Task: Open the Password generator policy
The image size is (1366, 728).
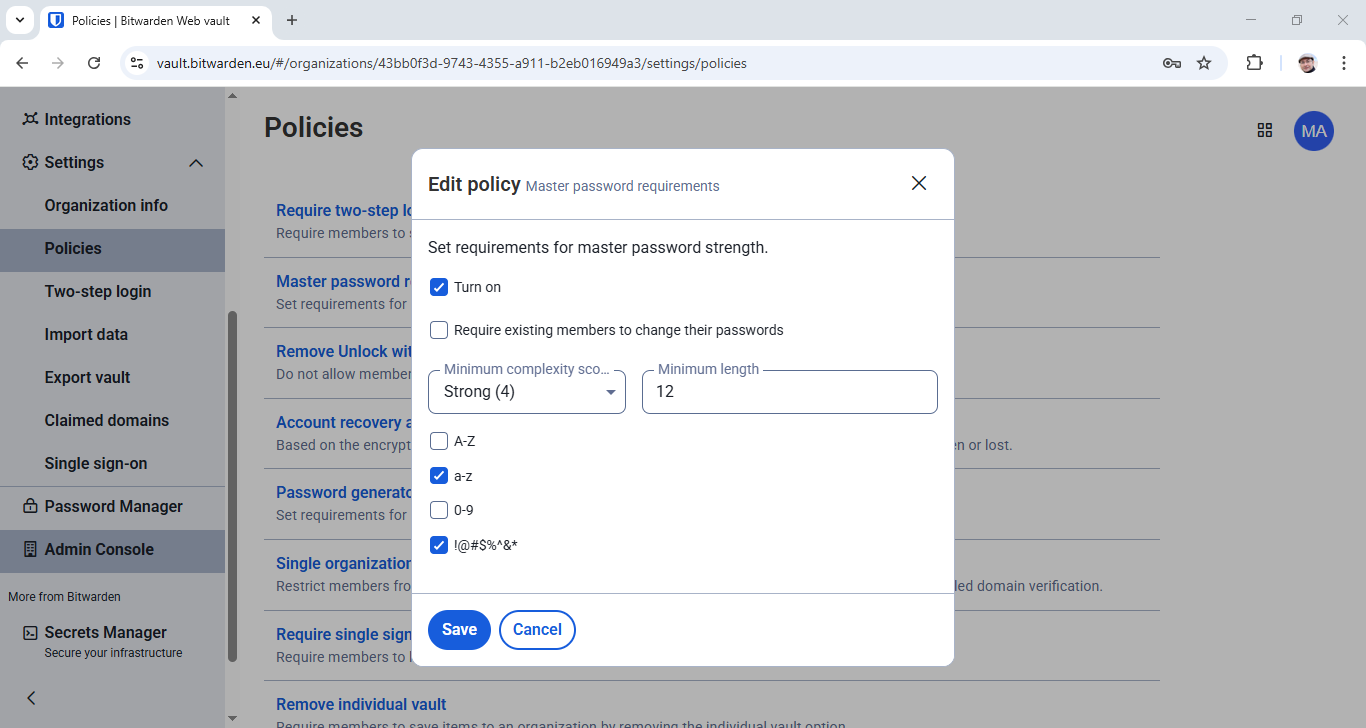Action: [x=344, y=492]
